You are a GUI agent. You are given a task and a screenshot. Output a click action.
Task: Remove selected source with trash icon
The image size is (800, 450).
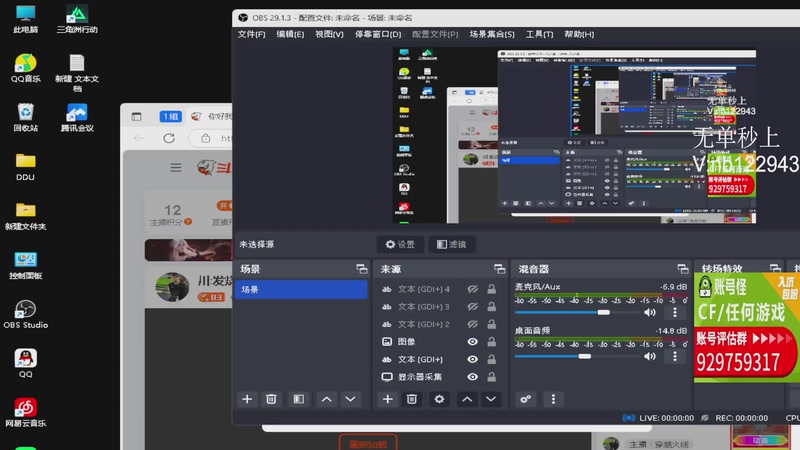(412, 399)
